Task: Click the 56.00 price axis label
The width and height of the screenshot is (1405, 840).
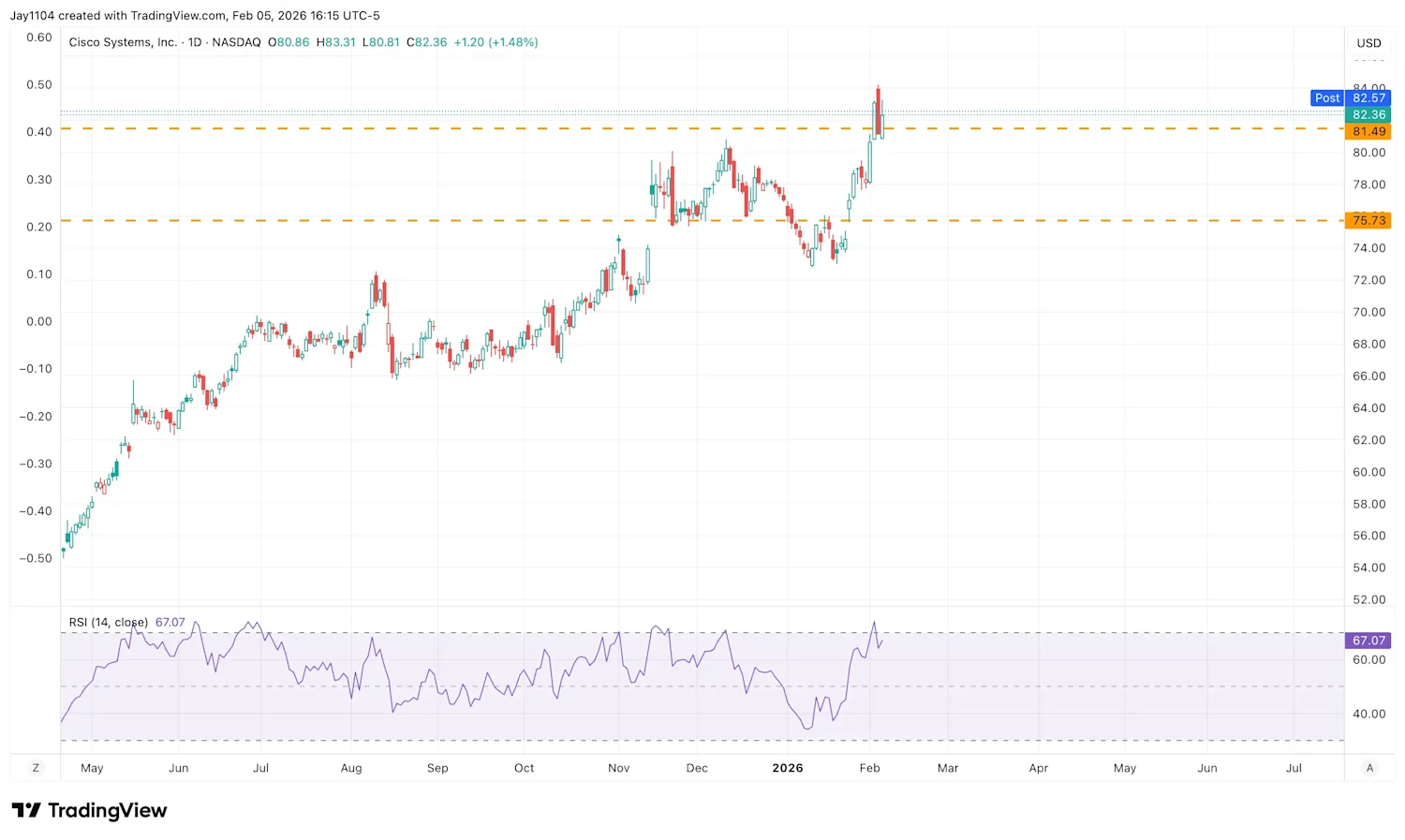Action: (1369, 536)
